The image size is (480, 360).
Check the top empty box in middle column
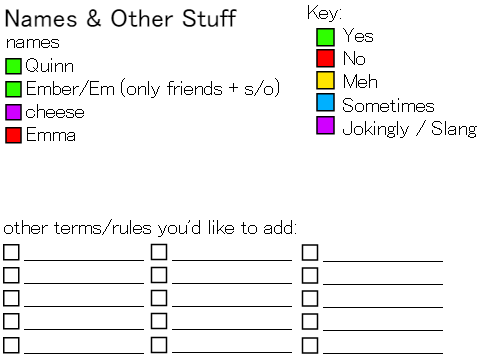coord(159,252)
